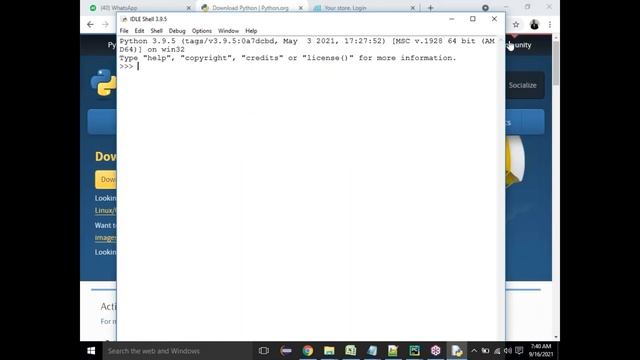Open the Chrome three-dot menu
The width and height of the screenshot is (640, 360).
550,25
